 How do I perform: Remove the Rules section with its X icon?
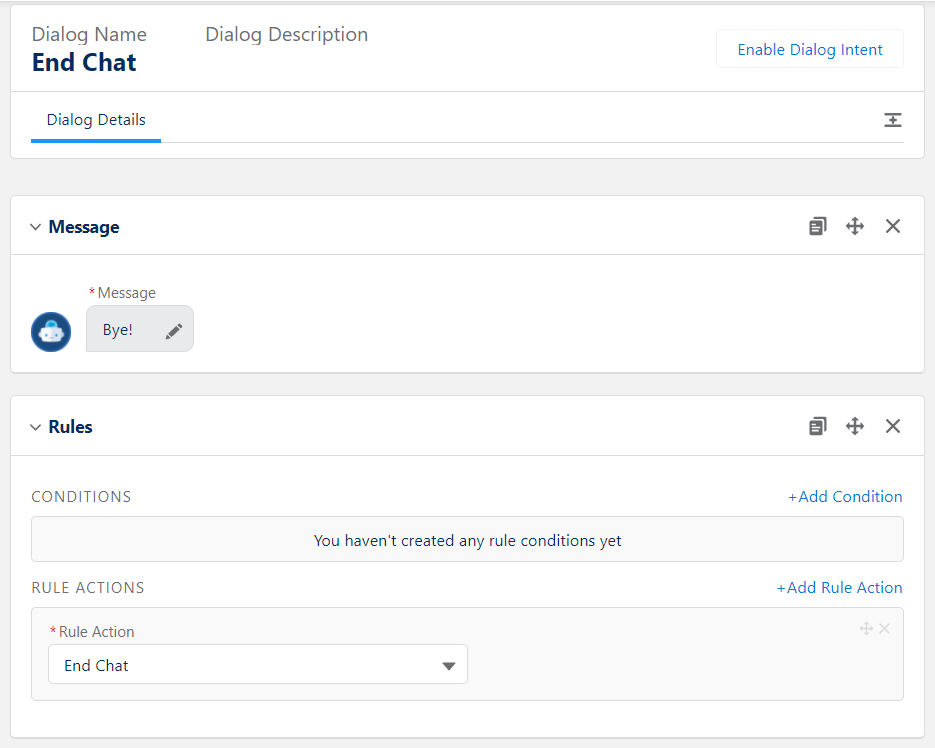[893, 427]
